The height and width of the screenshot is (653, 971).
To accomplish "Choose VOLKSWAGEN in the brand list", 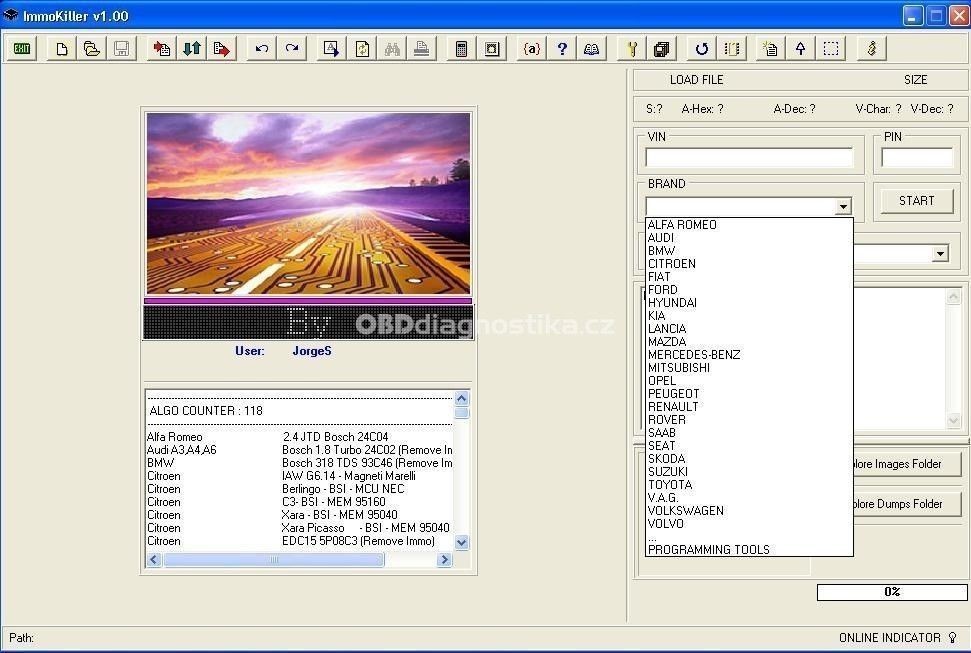I will coord(686,511).
